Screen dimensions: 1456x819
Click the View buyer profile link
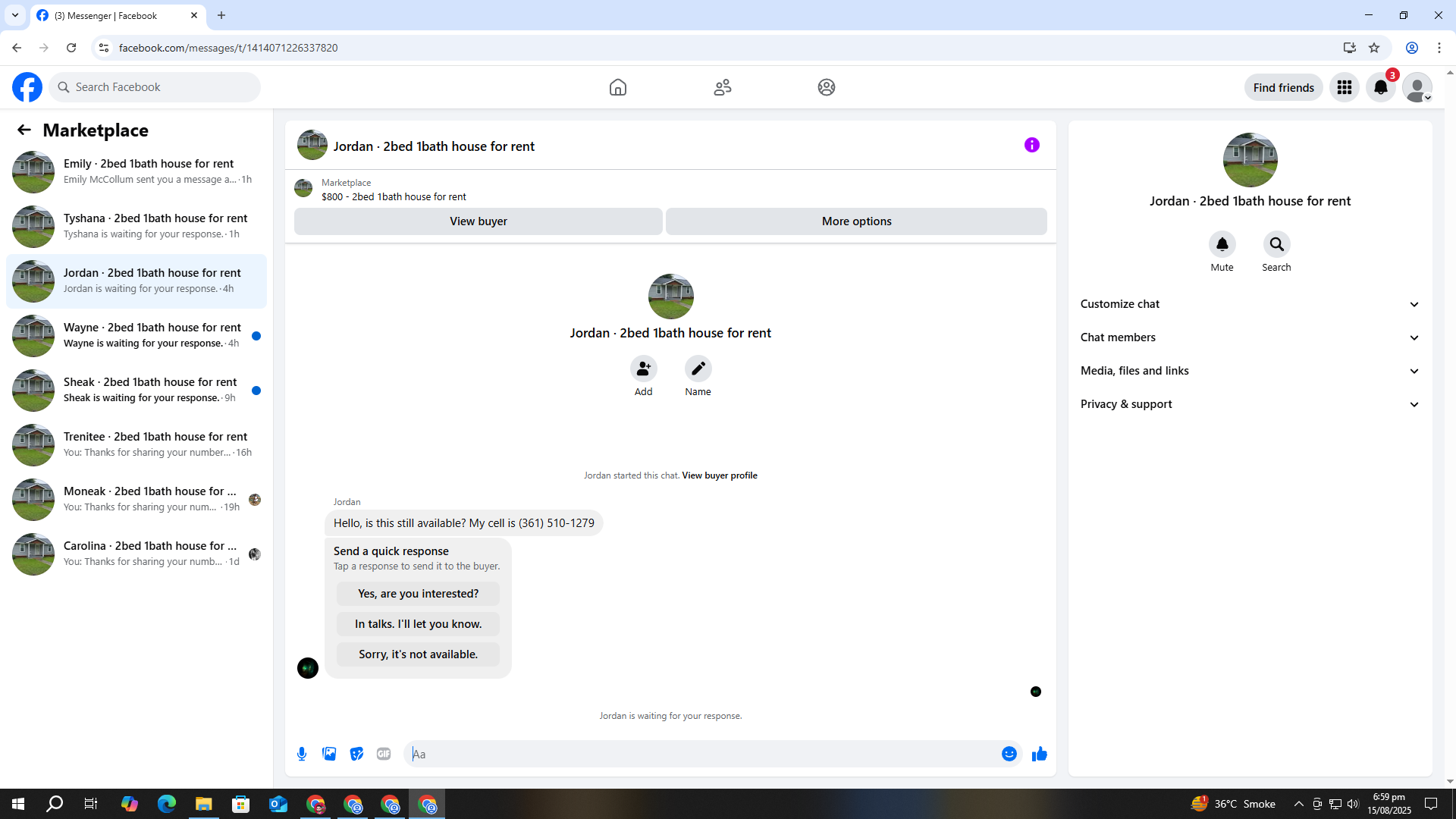pyautogui.click(x=719, y=475)
